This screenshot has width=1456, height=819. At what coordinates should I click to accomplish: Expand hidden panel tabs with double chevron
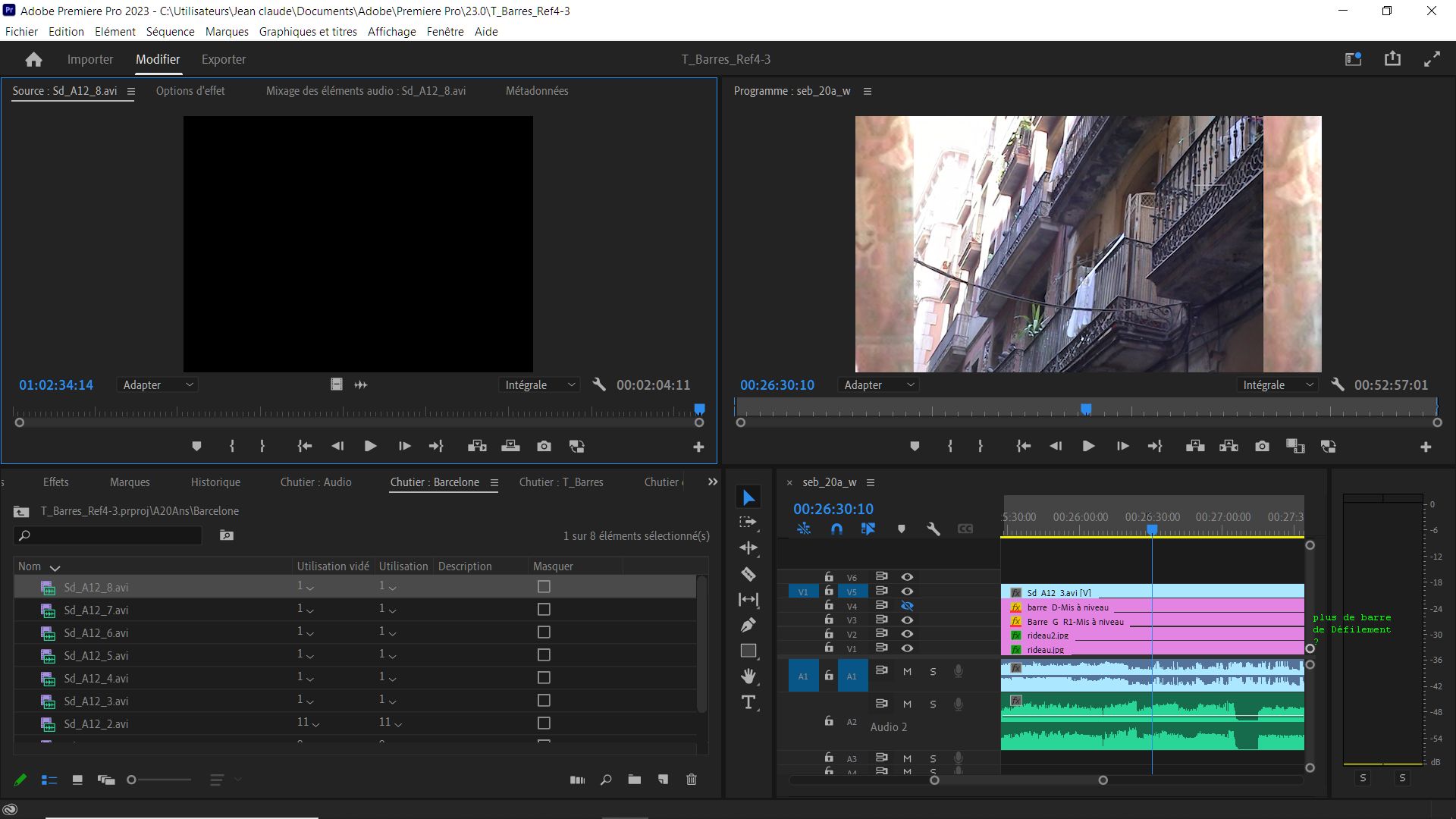(x=712, y=482)
